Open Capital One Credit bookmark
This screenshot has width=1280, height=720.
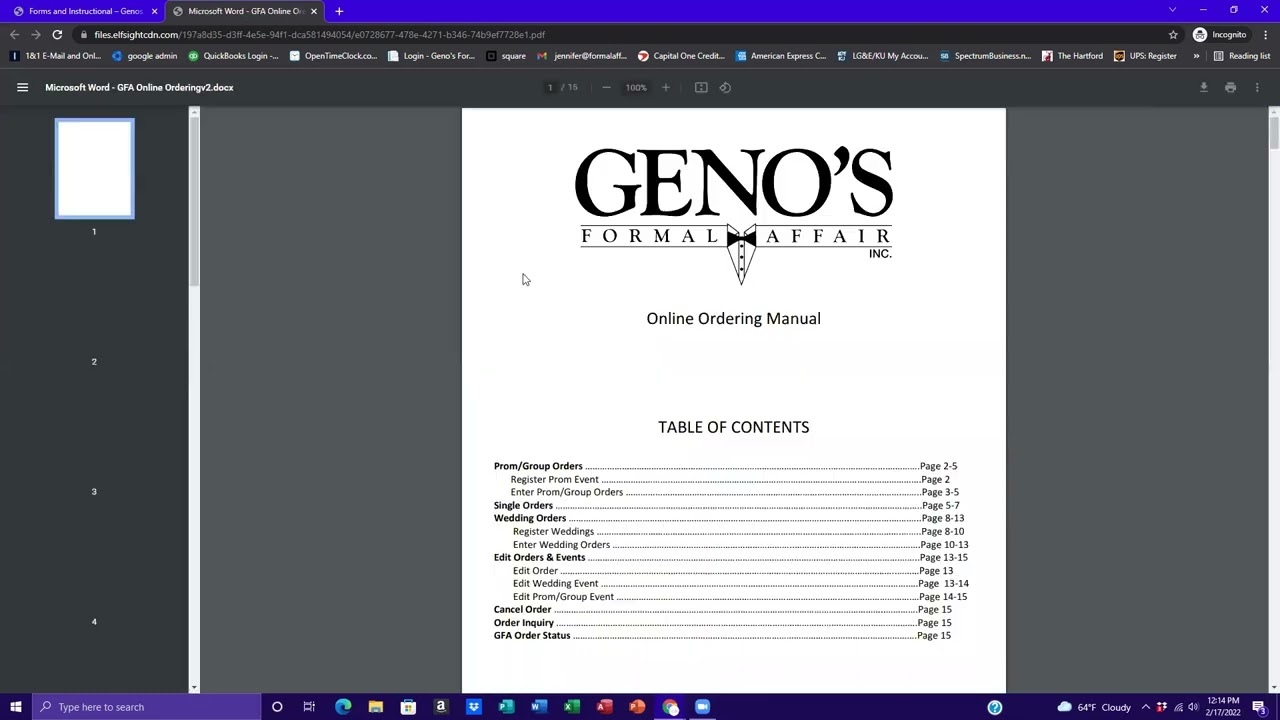[681, 56]
